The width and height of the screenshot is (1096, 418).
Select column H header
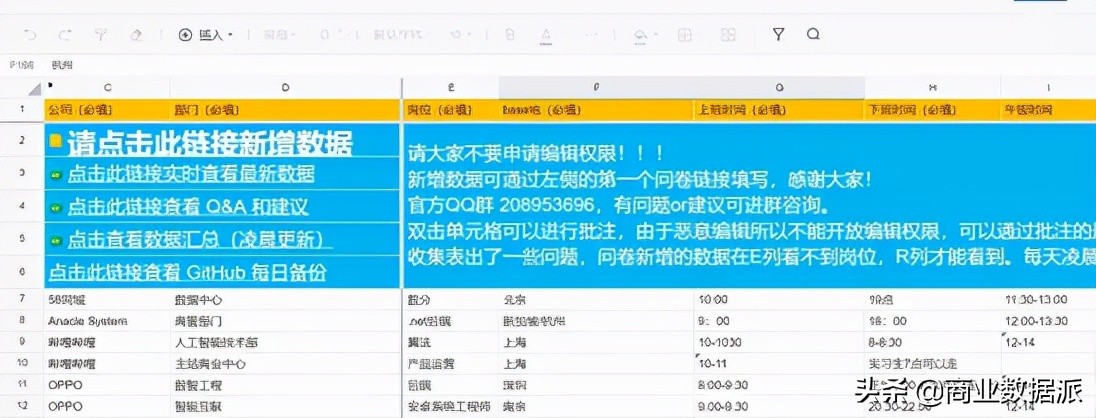click(x=932, y=88)
